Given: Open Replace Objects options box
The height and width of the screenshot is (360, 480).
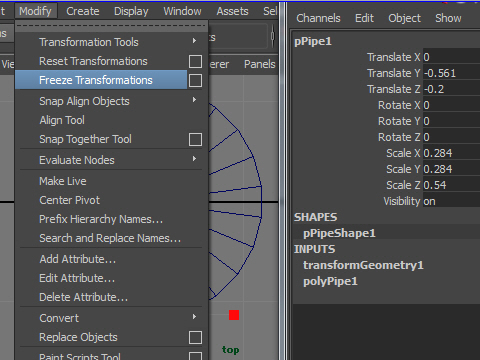Looking at the screenshot, I should (195, 337).
